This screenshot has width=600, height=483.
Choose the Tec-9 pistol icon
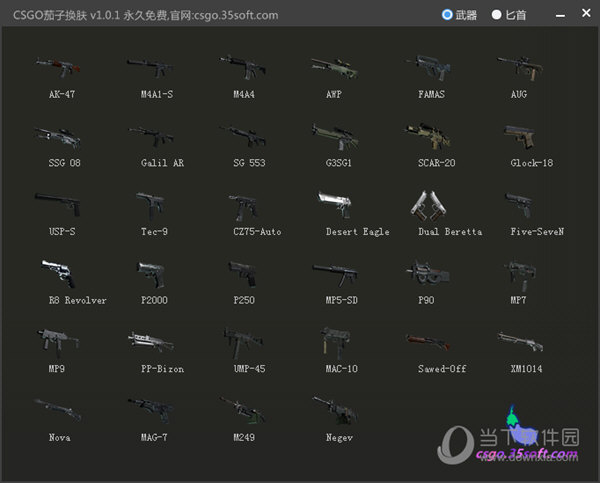point(150,206)
